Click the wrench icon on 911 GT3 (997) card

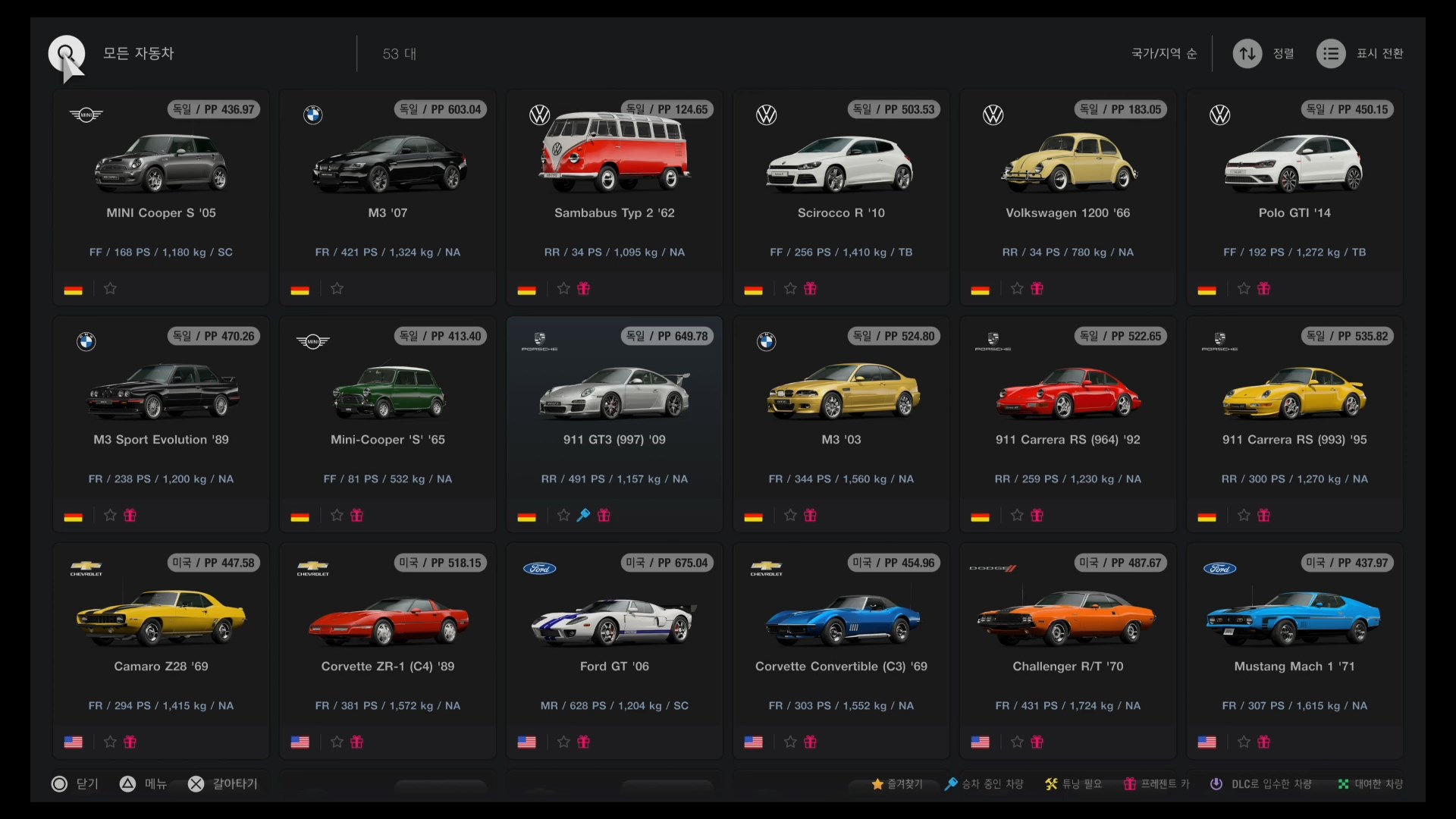[583, 515]
